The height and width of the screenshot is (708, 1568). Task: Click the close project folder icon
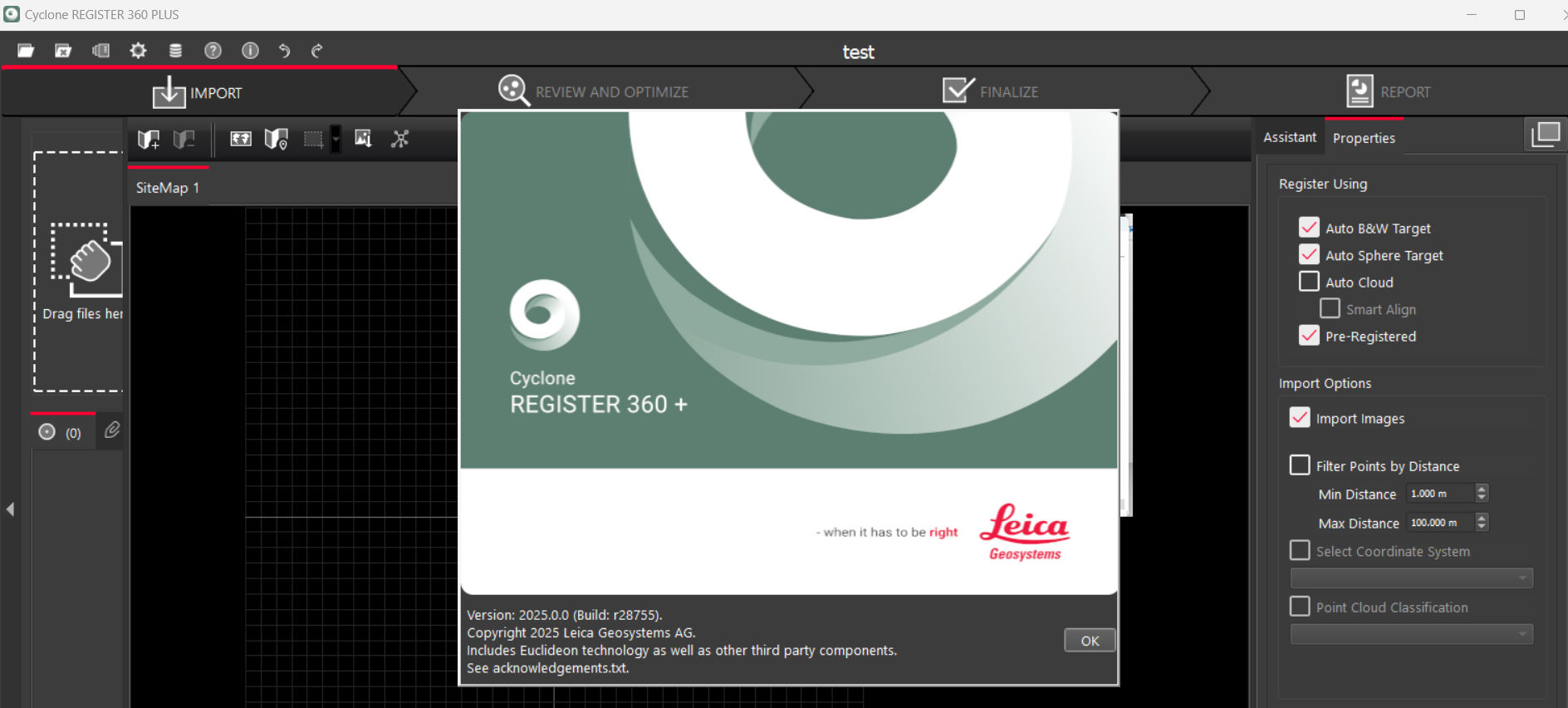pyautogui.click(x=63, y=51)
